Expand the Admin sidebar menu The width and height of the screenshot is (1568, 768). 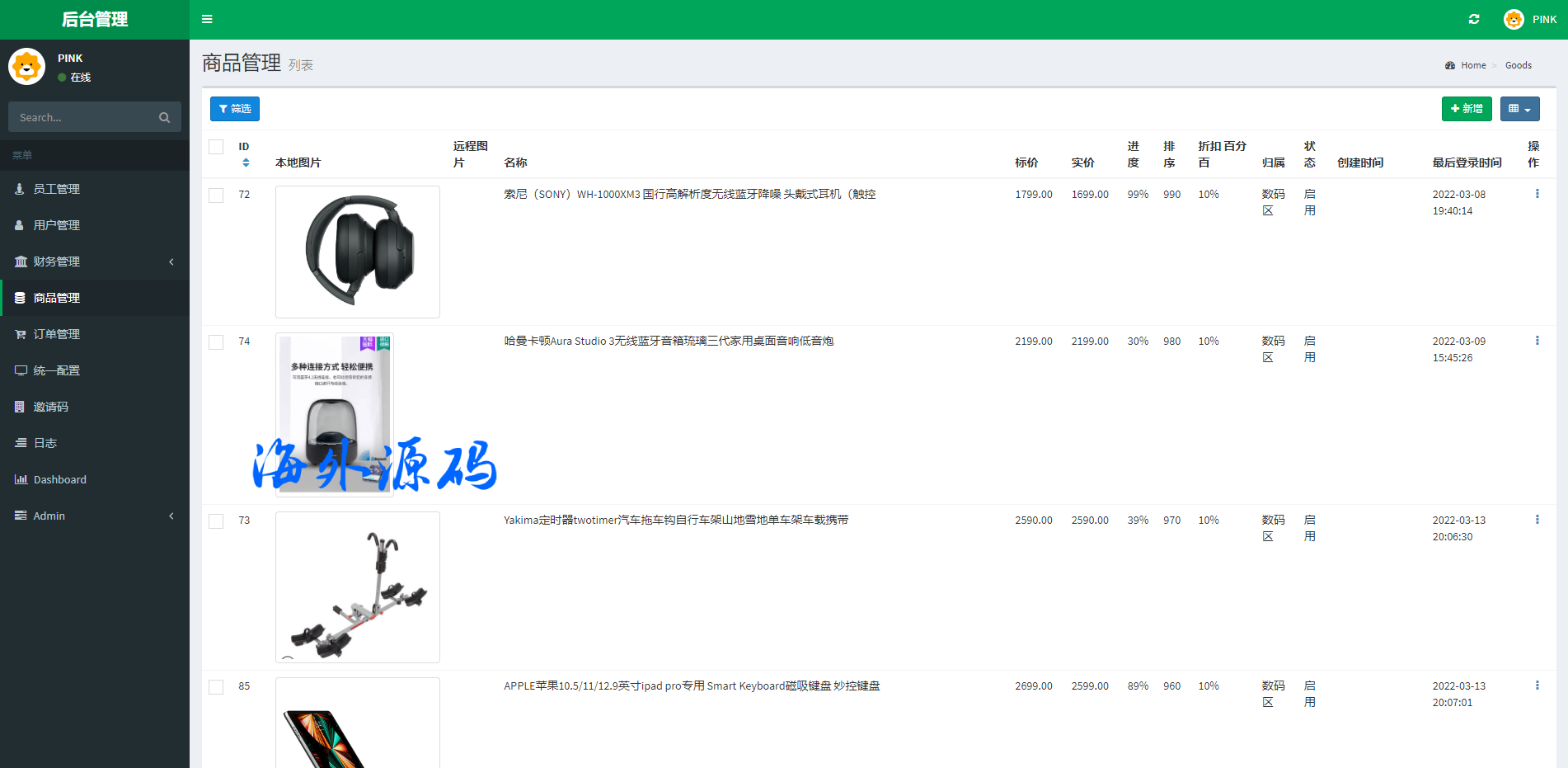click(95, 516)
